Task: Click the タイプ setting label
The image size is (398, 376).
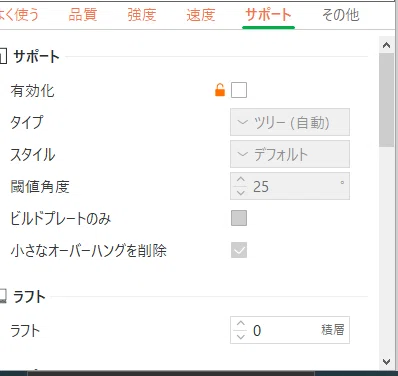Action: pyautogui.click(x=27, y=122)
